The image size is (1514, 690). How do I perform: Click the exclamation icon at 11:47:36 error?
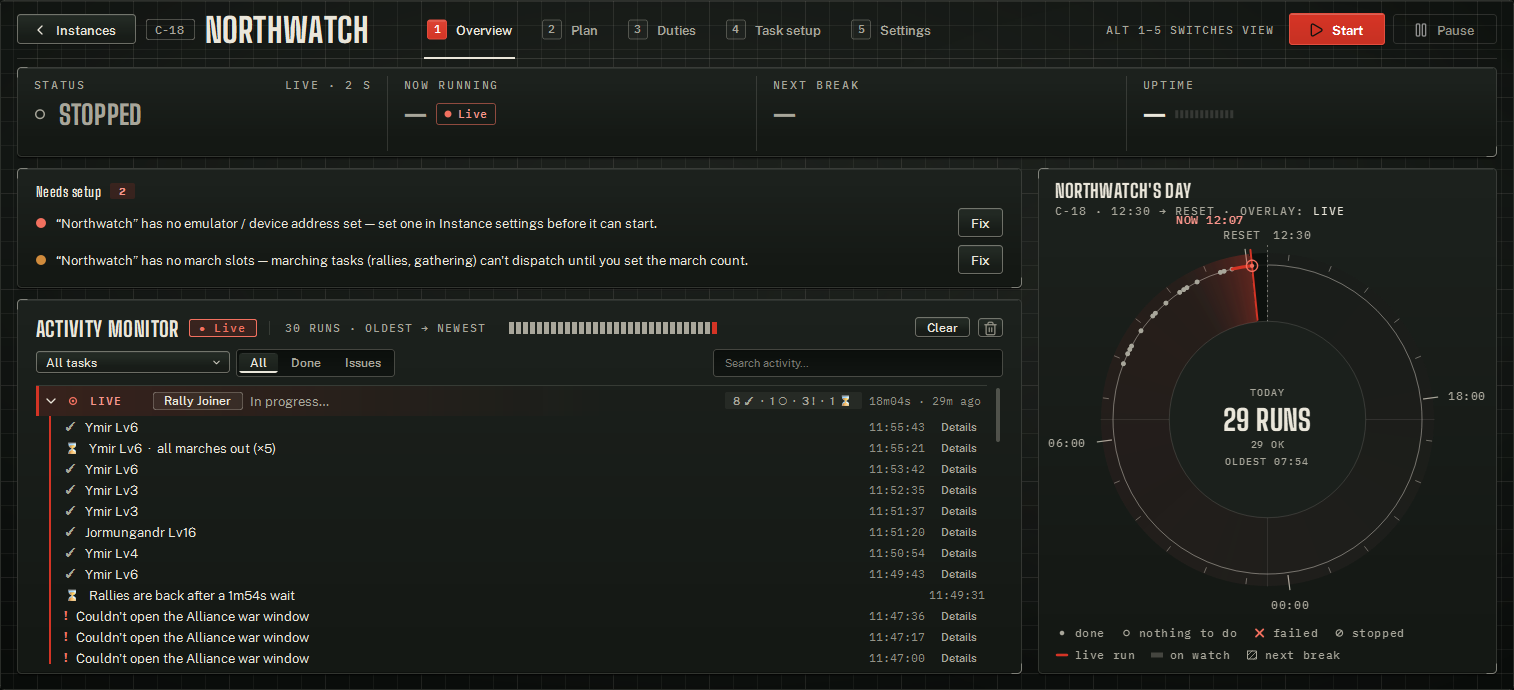pos(66,616)
